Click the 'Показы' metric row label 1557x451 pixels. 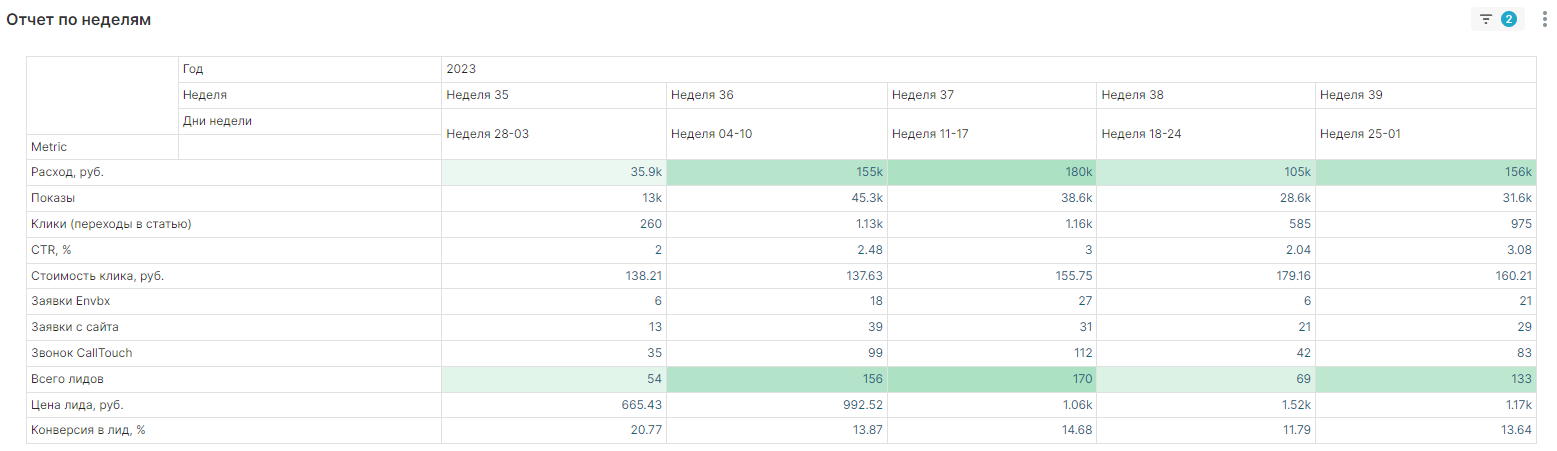[53, 198]
